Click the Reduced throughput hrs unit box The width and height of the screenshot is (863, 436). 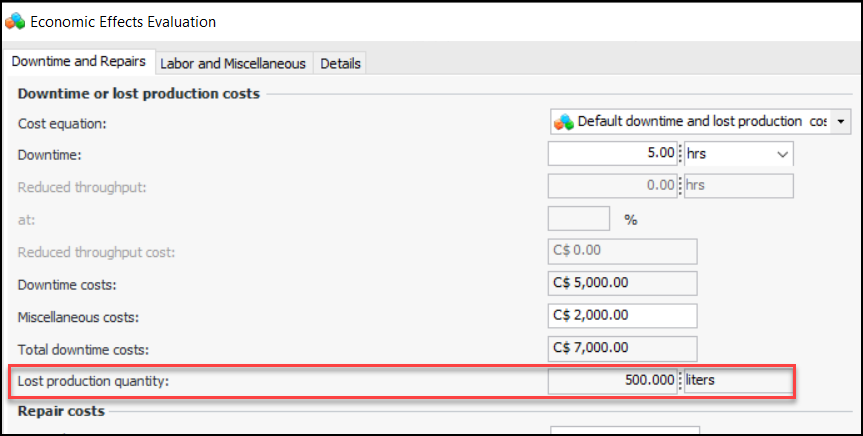click(x=739, y=186)
